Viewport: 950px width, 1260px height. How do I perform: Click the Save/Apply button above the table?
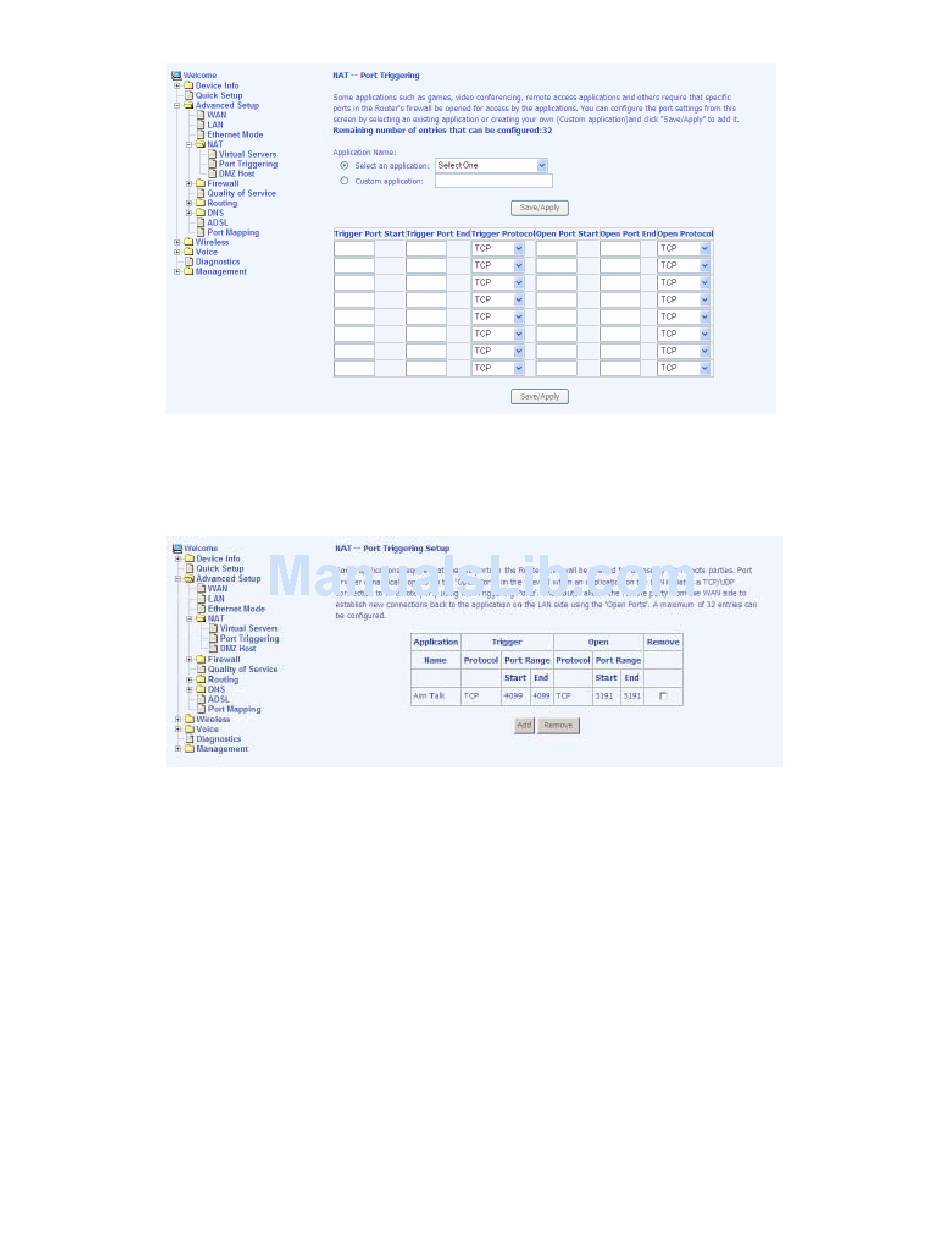540,208
